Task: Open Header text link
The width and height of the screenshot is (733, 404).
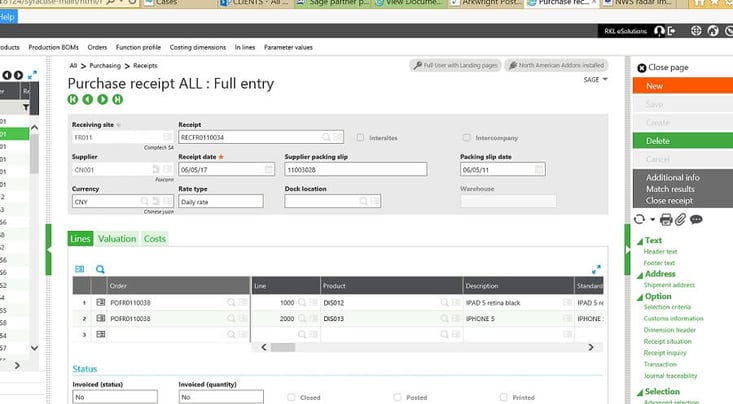Action: tap(660, 252)
